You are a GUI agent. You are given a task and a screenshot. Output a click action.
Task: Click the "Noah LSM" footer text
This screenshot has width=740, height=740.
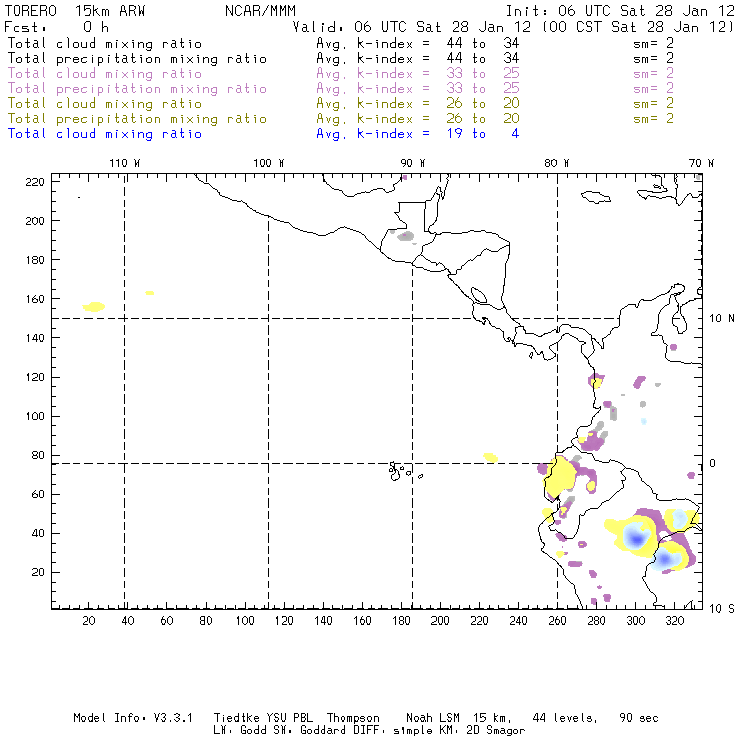click(x=433, y=718)
